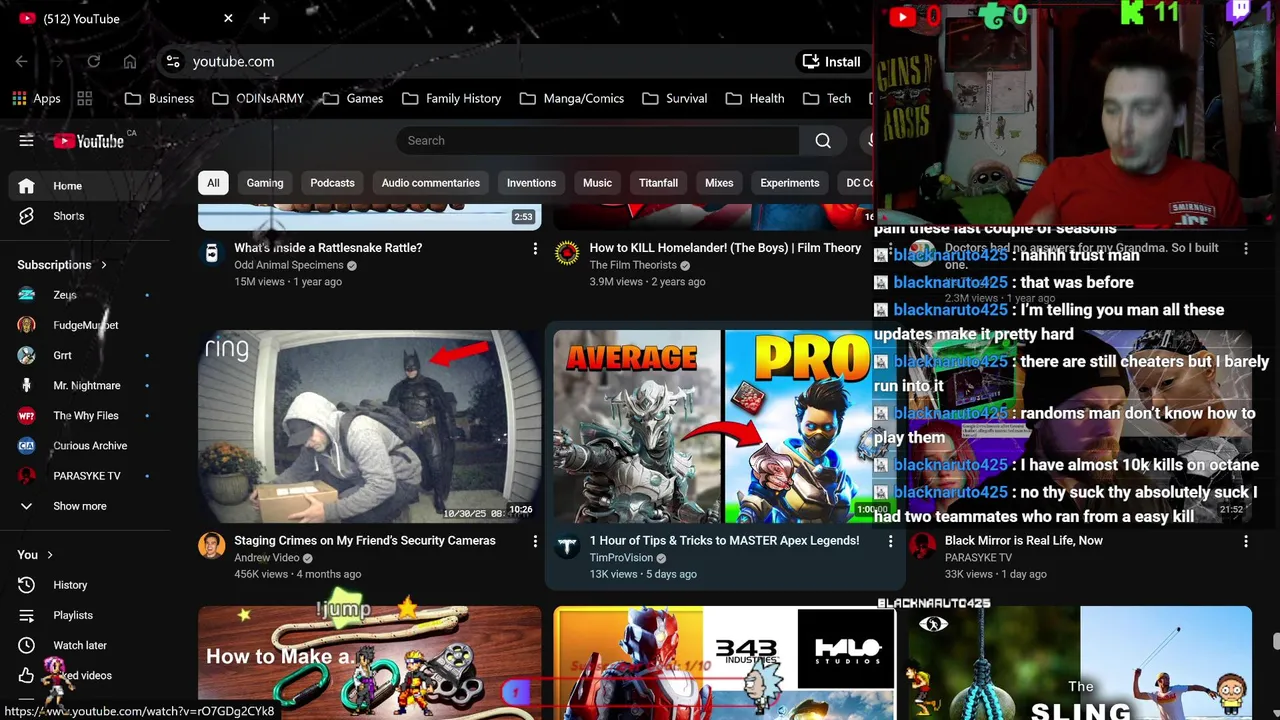Open the Survival bookmarks folder

pyautogui.click(x=675, y=99)
